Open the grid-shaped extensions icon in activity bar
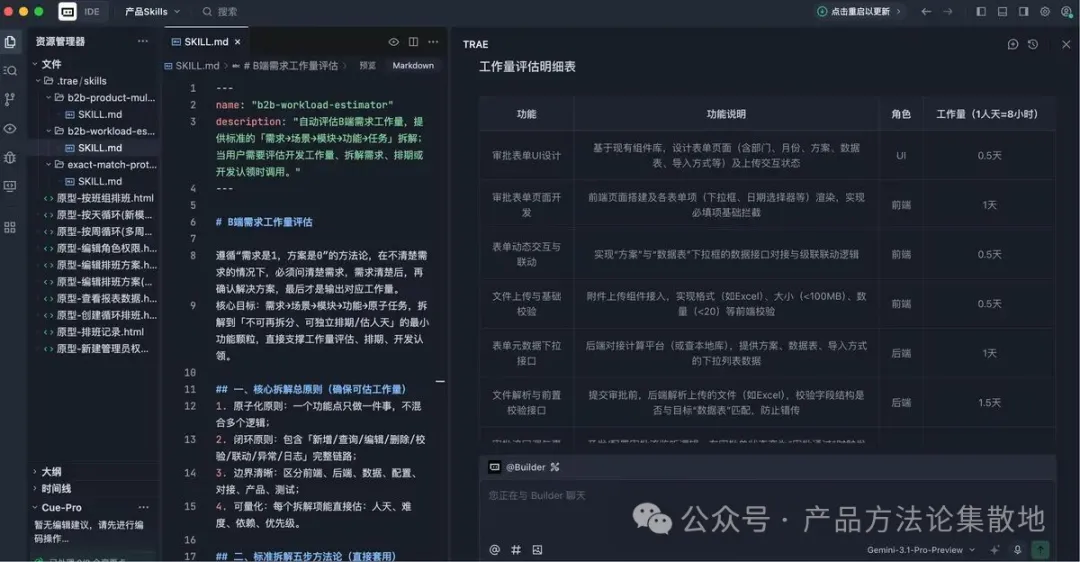Screen dimensions: 1080x562 click(x=10, y=227)
